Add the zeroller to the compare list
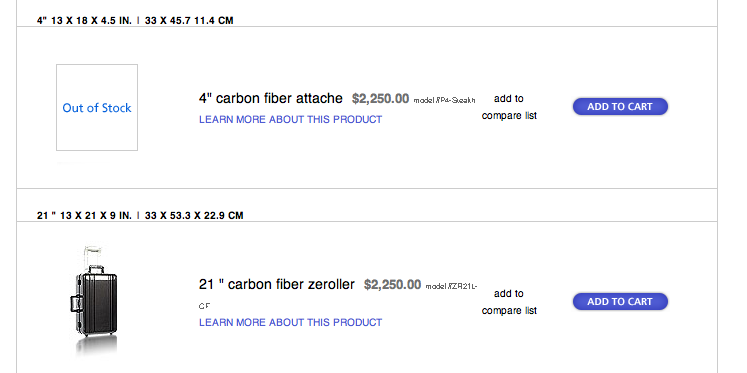This screenshot has width=747, height=373. [x=509, y=302]
